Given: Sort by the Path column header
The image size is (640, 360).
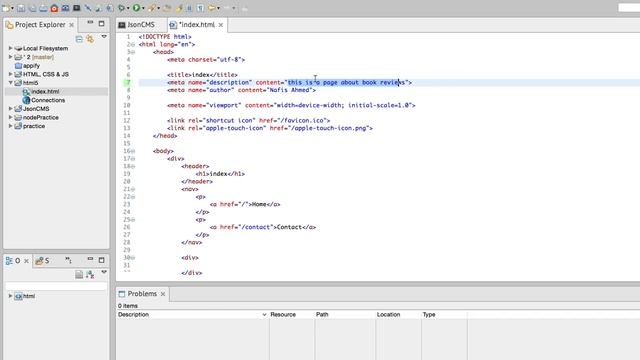Looking at the screenshot, I should (345, 315).
